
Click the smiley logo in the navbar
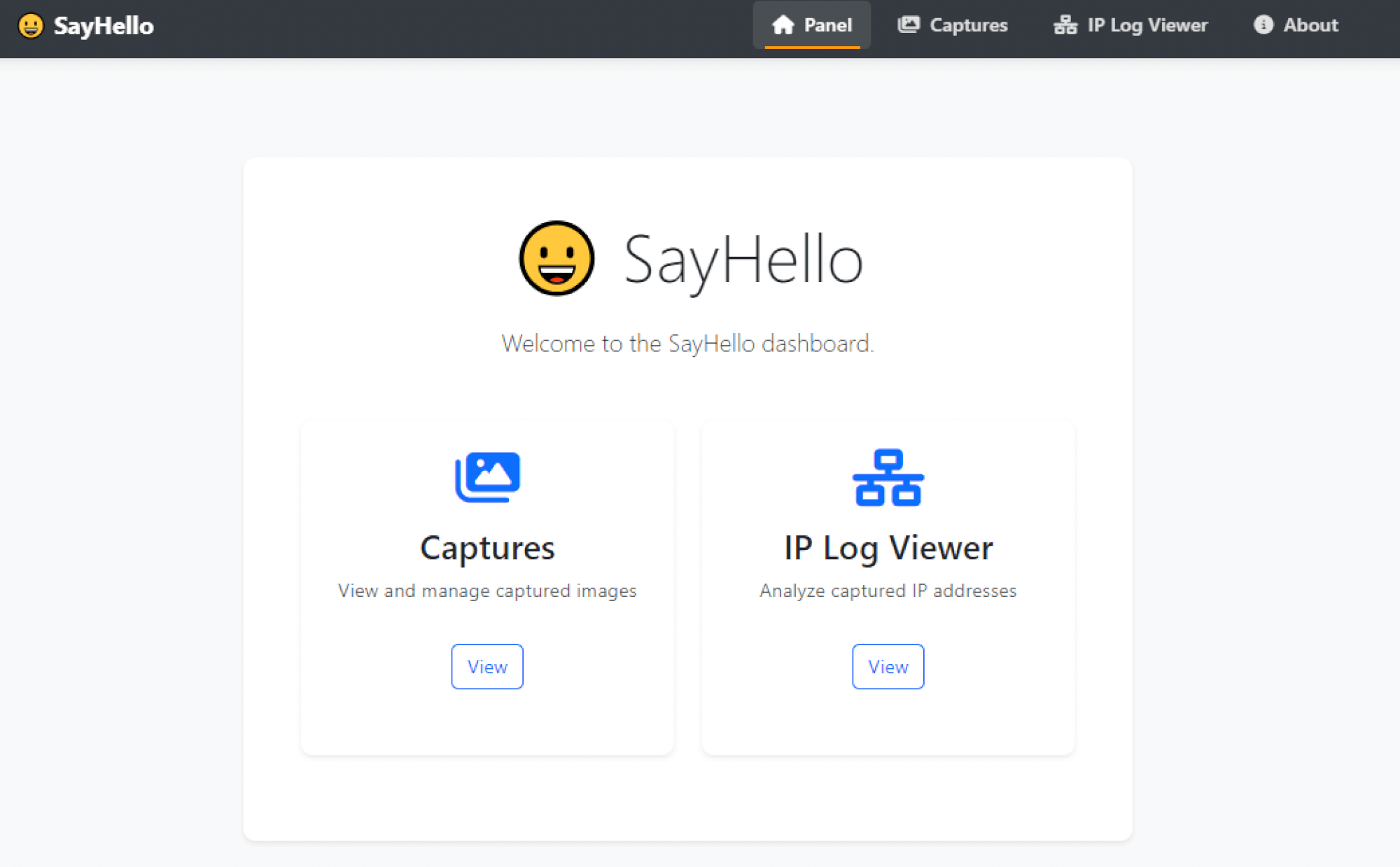30,26
